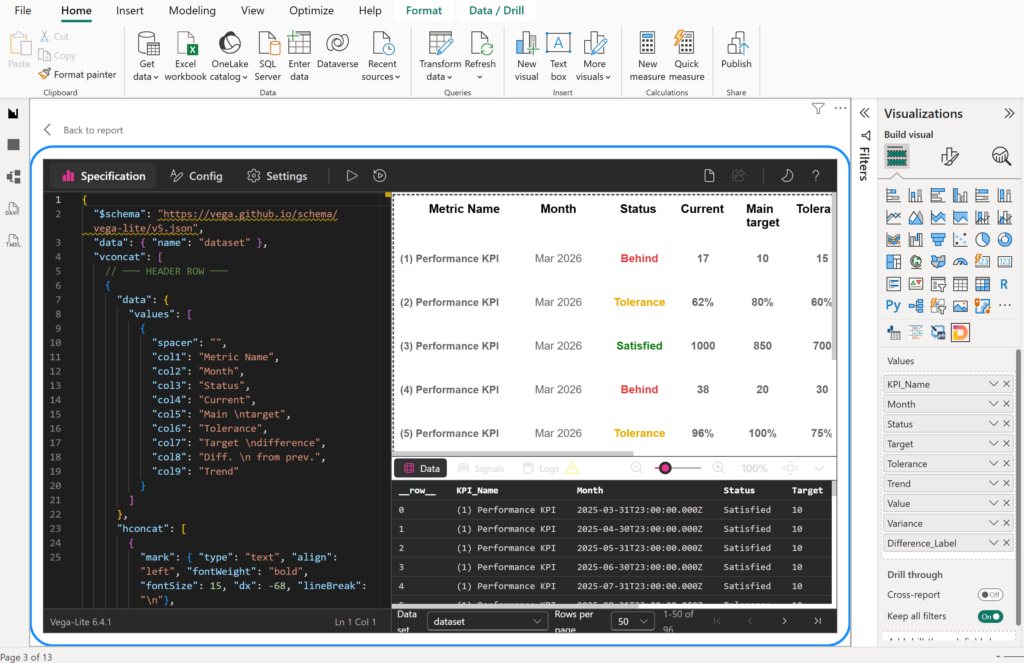Select the Python visual icon
The height and width of the screenshot is (663, 1024).
click(893, 305)
